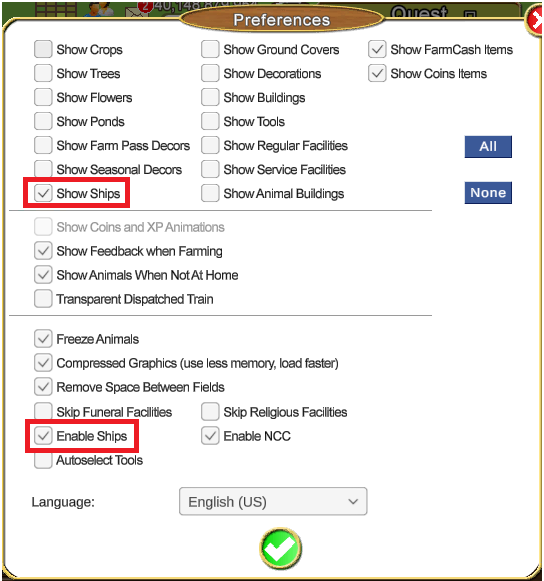Uncheck the Enable Ships option

[43, 436]
